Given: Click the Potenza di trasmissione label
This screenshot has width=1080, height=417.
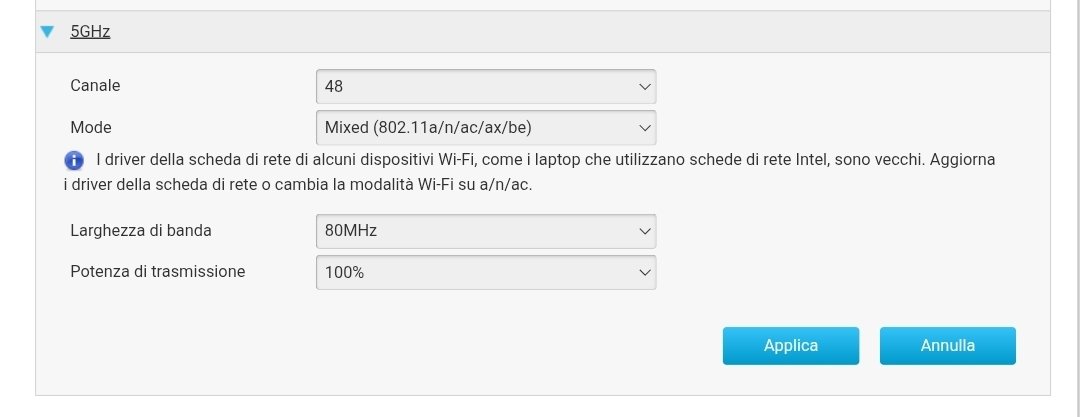Looking at the screenshot, I should [x=158, y=271].
